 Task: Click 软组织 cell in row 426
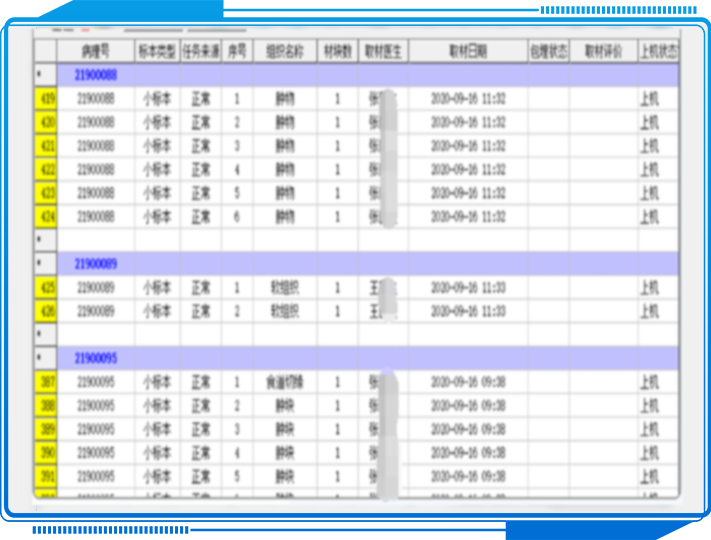286,311
